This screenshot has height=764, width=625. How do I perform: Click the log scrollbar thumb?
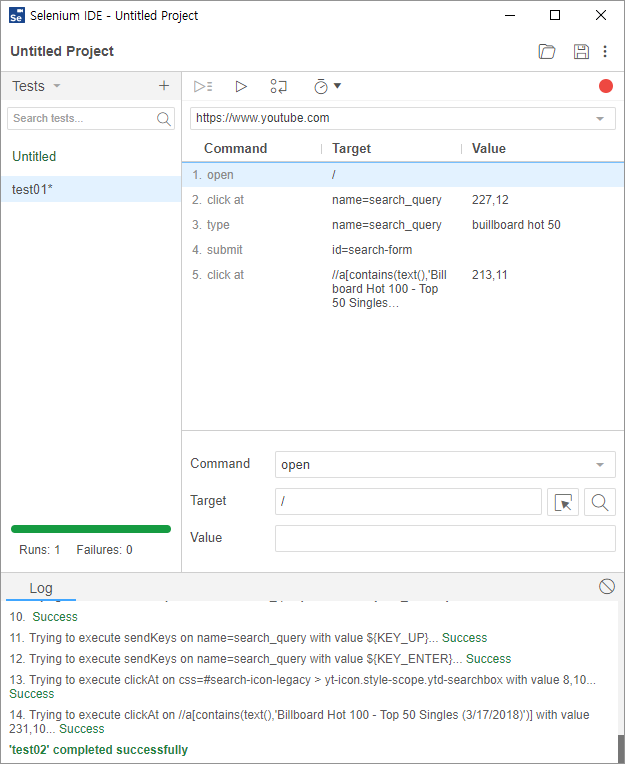tap(621, 748)
